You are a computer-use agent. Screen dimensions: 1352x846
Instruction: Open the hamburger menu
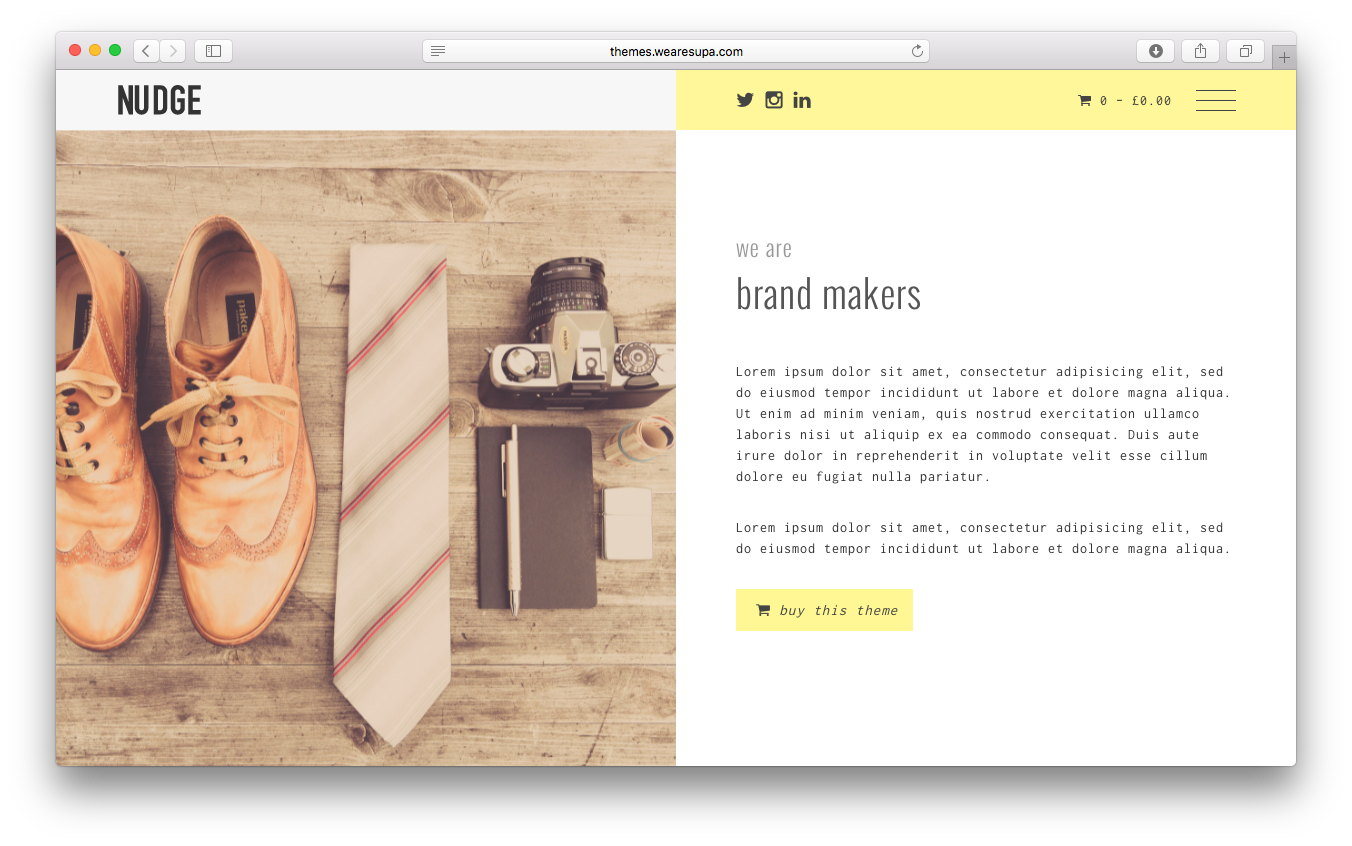tap(1216, 100)
